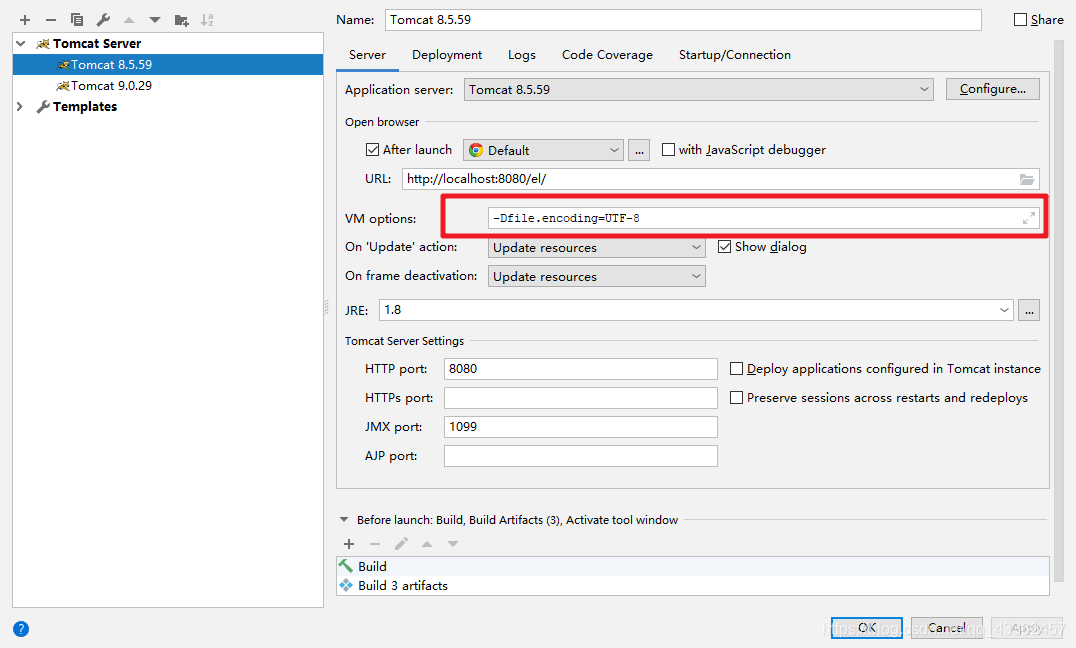Switch to the Startup/Connection tab
Screen dimensions: 1076x648
tap(734, 55)
